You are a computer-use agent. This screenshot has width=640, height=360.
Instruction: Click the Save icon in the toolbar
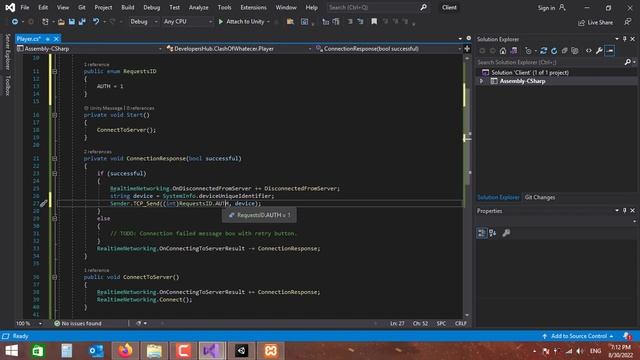72,22
